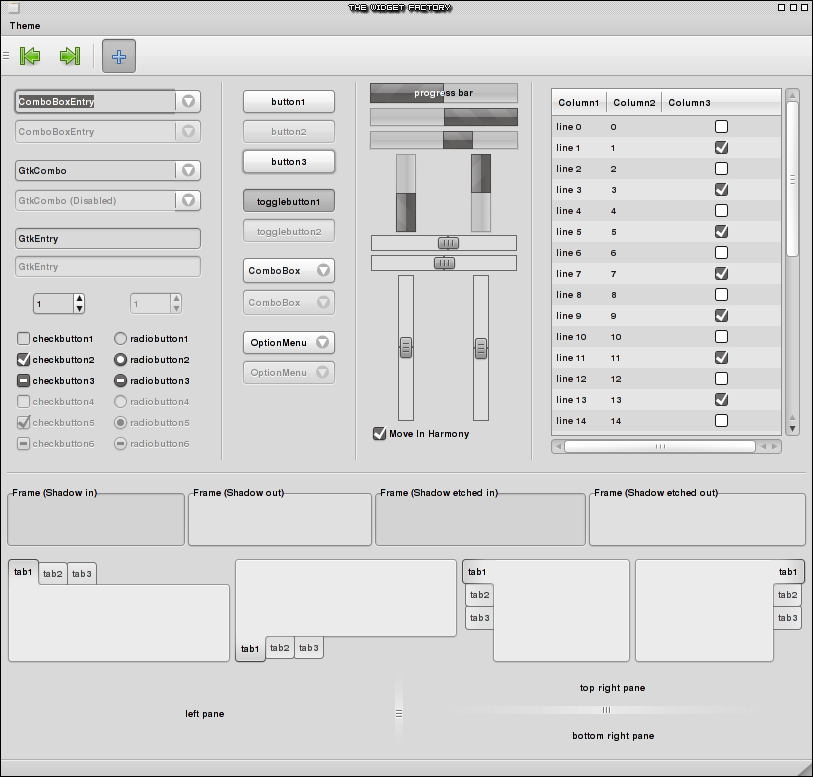Click inside the ComboBoxEntry text field
813x777 pixels.
(95, 102)
